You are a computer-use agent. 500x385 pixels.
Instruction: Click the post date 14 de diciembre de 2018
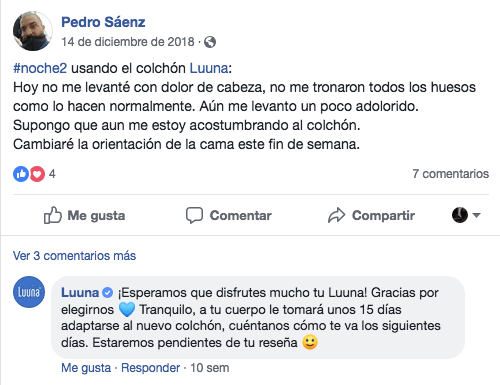128,42
